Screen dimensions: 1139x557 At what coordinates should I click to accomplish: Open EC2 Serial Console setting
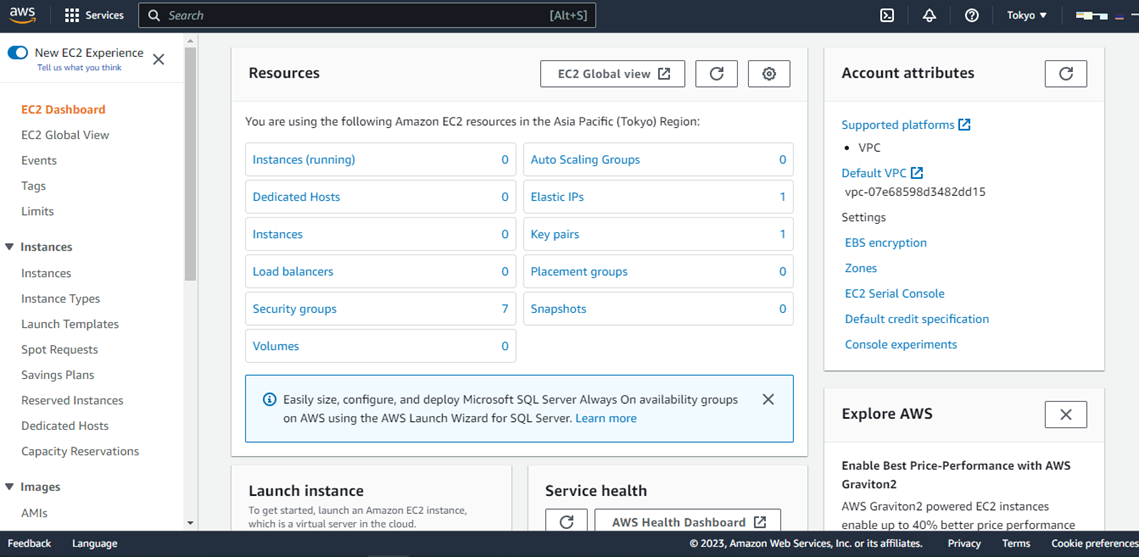tap(895, 293)
